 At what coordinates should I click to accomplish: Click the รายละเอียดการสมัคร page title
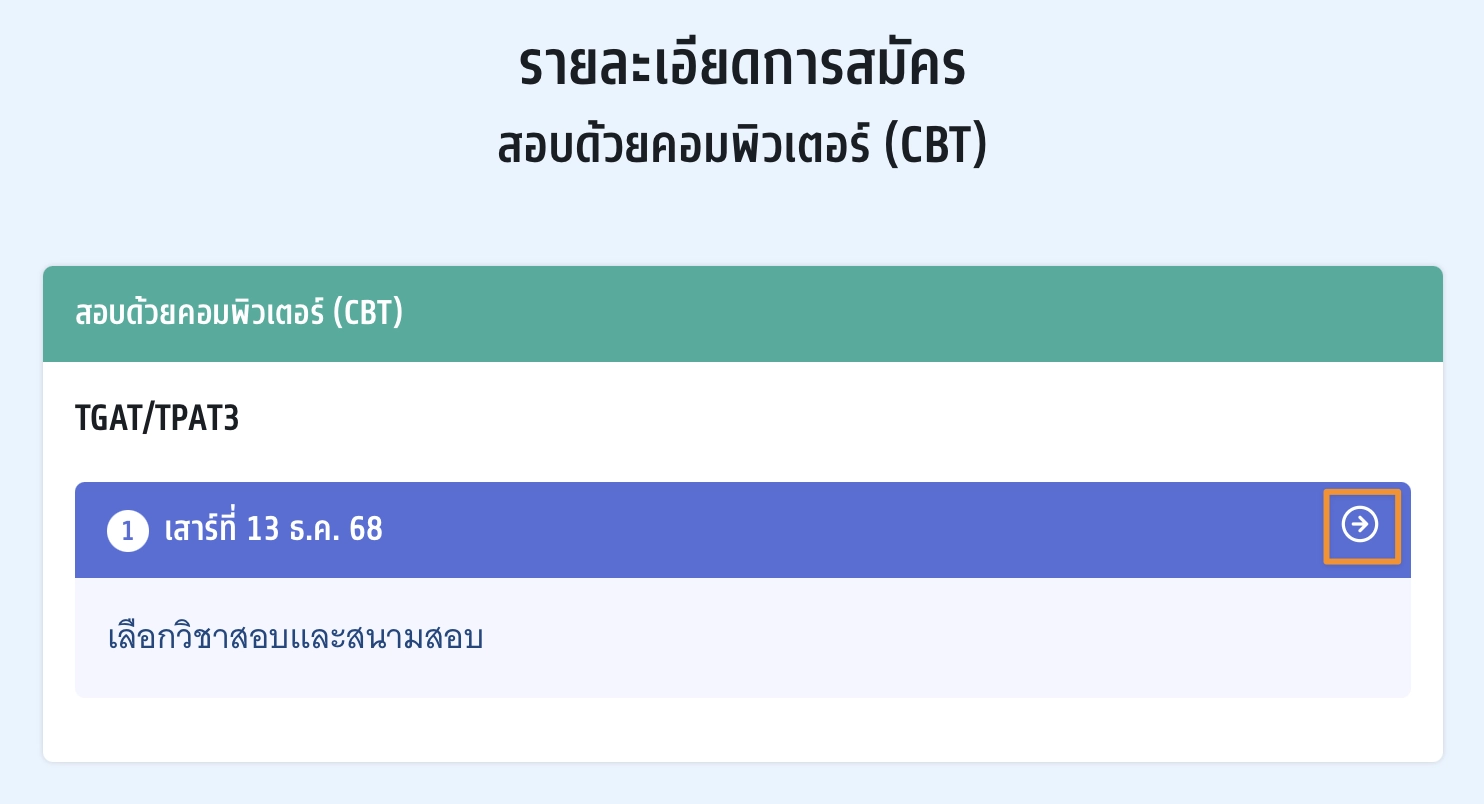[x=741, y=66]
